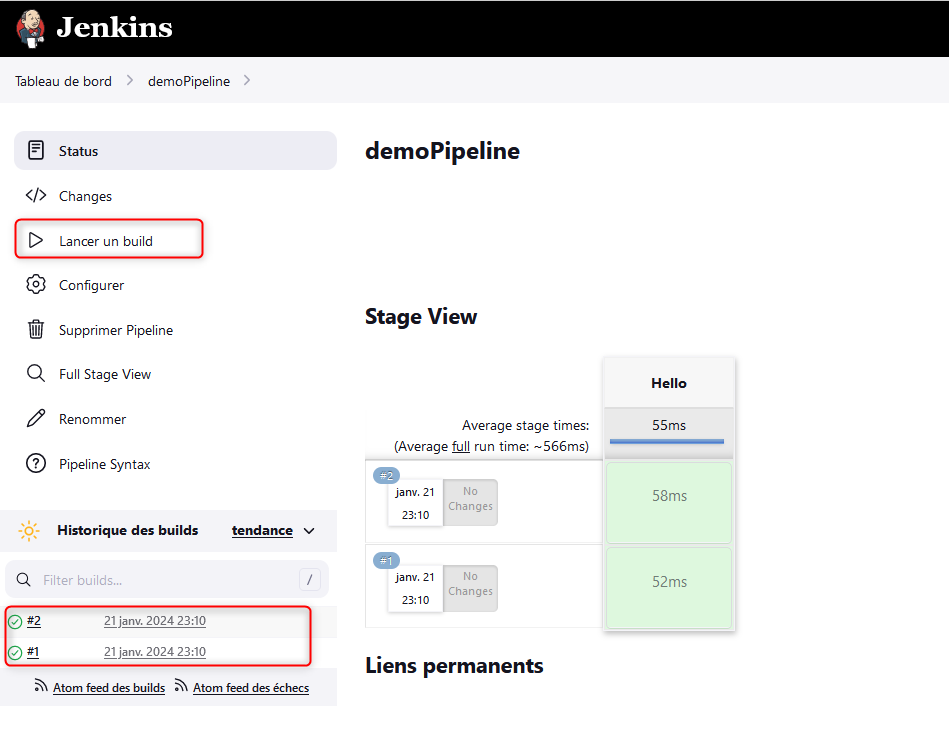Click the play icon for Lancer un build
This screenshot has height=731, width=949.
[x=36, y=240]
